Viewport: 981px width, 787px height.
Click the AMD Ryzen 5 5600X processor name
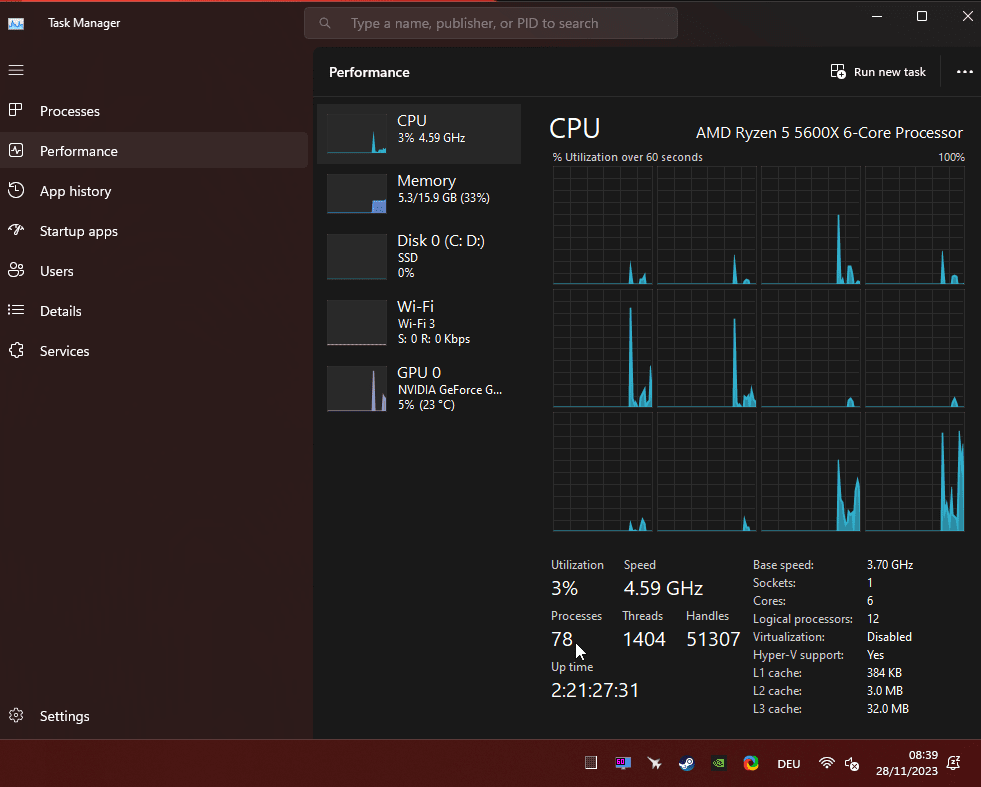coord(829,133)
